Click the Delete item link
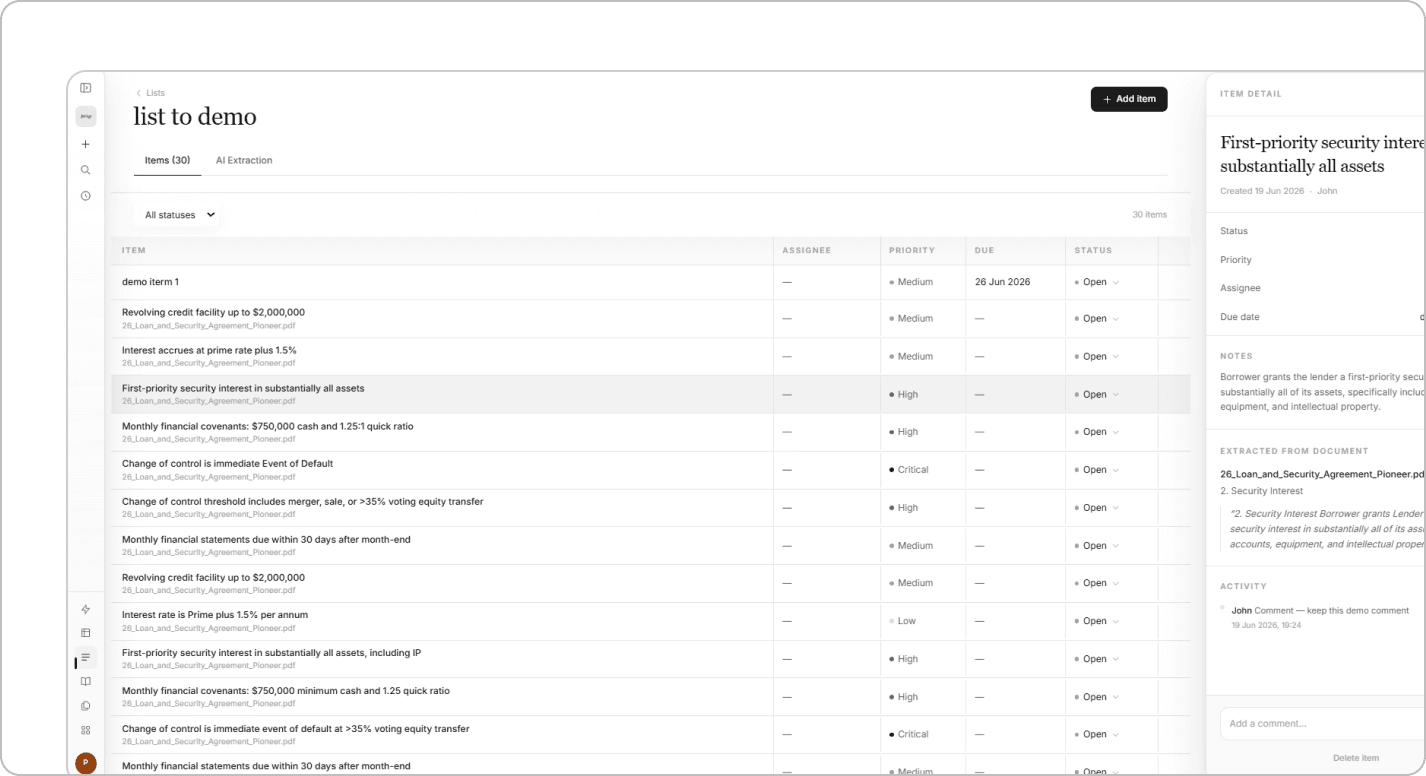The width and height of the screenshot is (1426, 776). click(1356, 758)
